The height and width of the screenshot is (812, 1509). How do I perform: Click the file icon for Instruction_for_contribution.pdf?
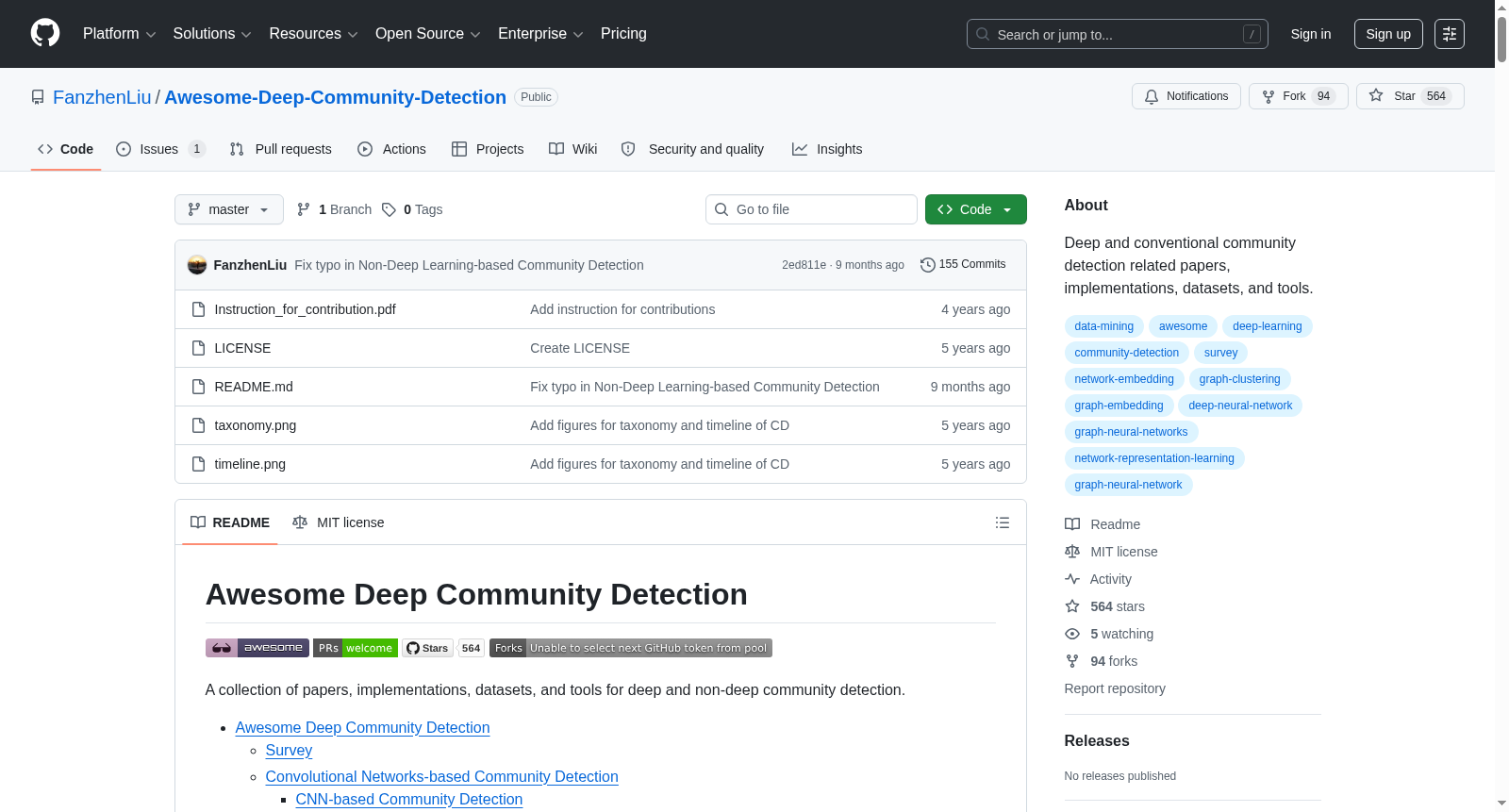pos(198,309)
